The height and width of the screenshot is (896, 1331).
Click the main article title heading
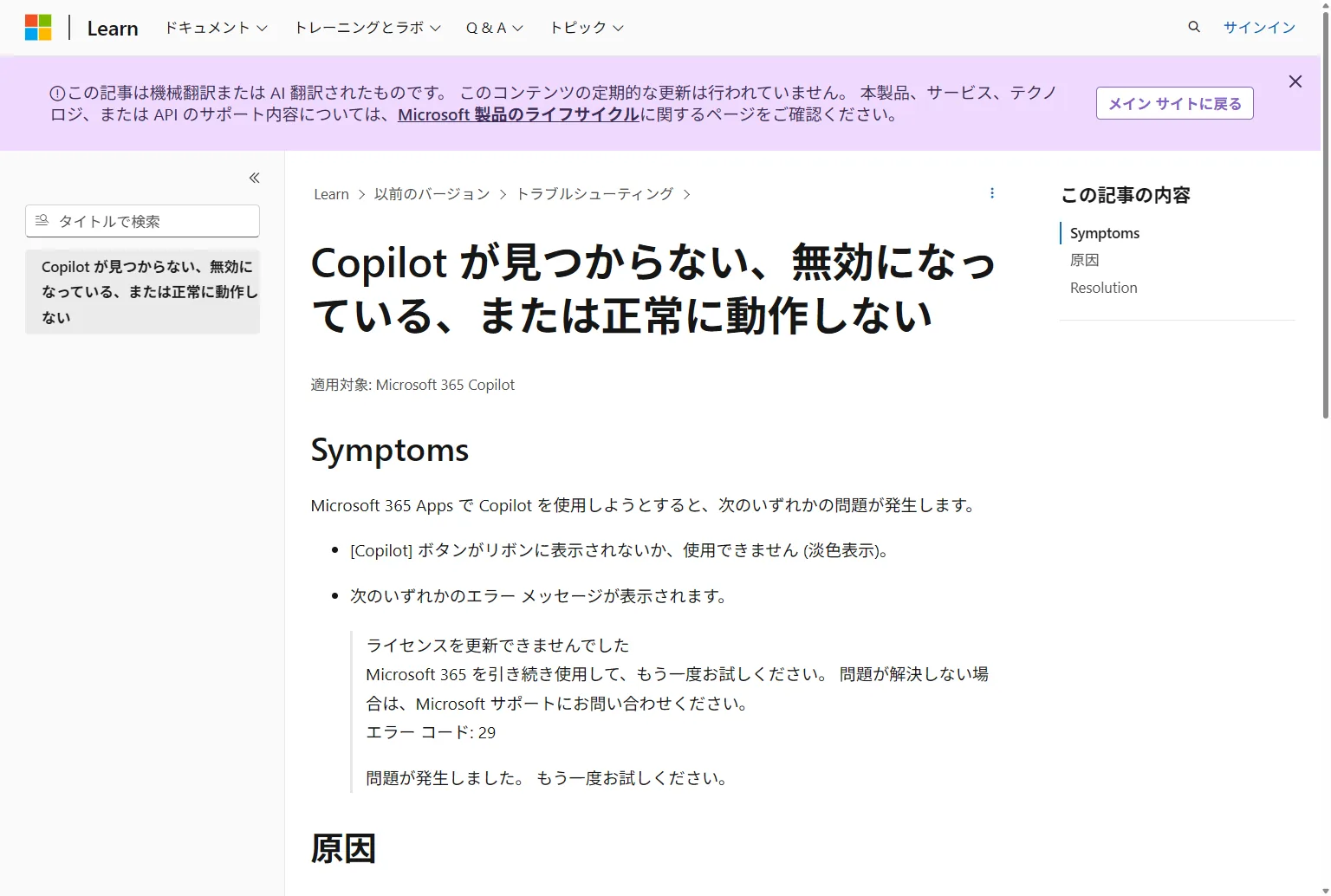click(653, 289)
